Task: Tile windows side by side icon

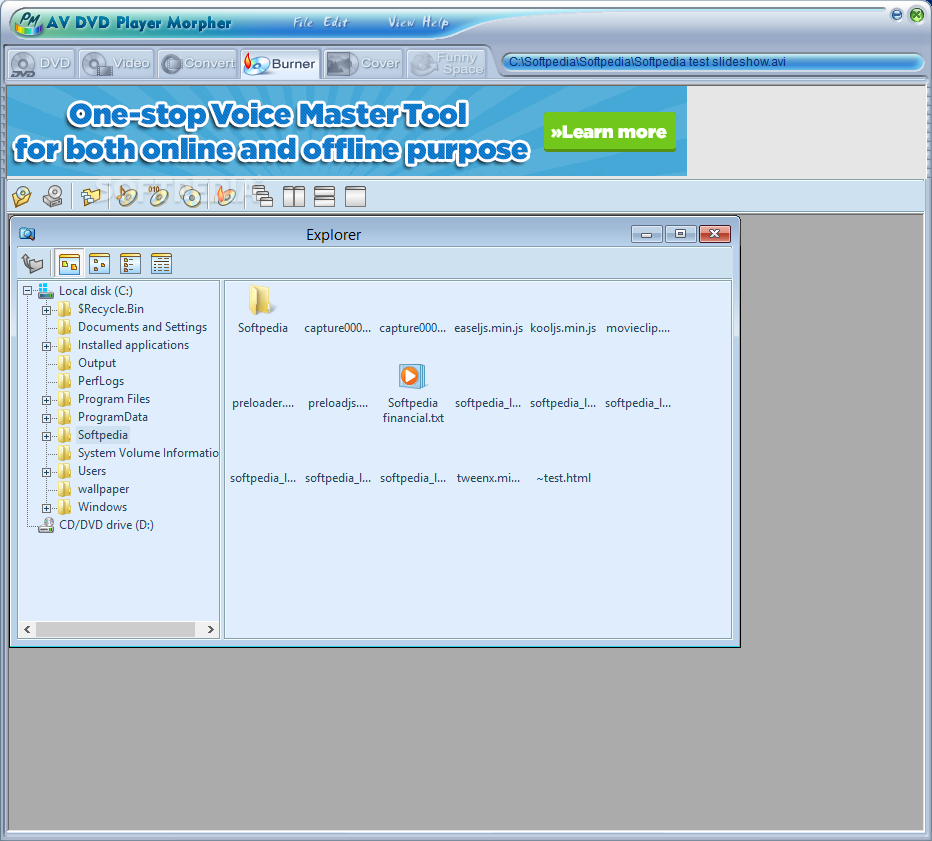Action: [294, 196]
